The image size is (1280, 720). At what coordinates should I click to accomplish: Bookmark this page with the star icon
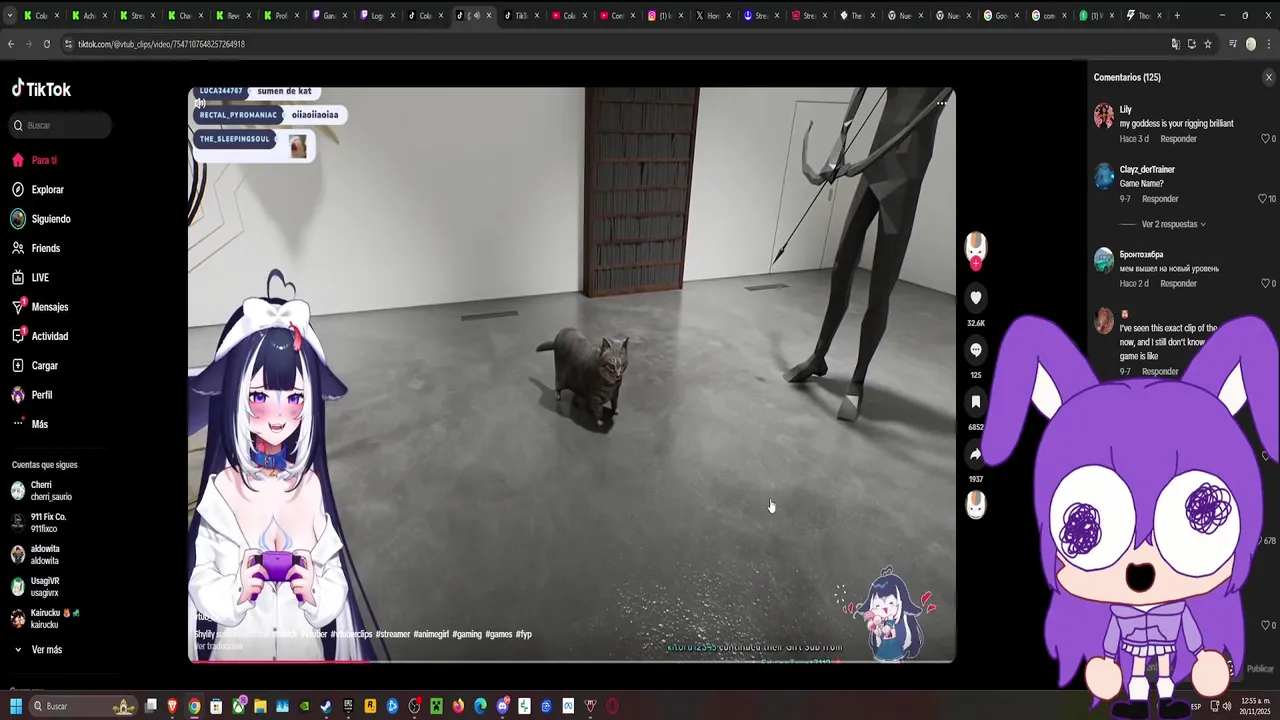[1208, 44]
